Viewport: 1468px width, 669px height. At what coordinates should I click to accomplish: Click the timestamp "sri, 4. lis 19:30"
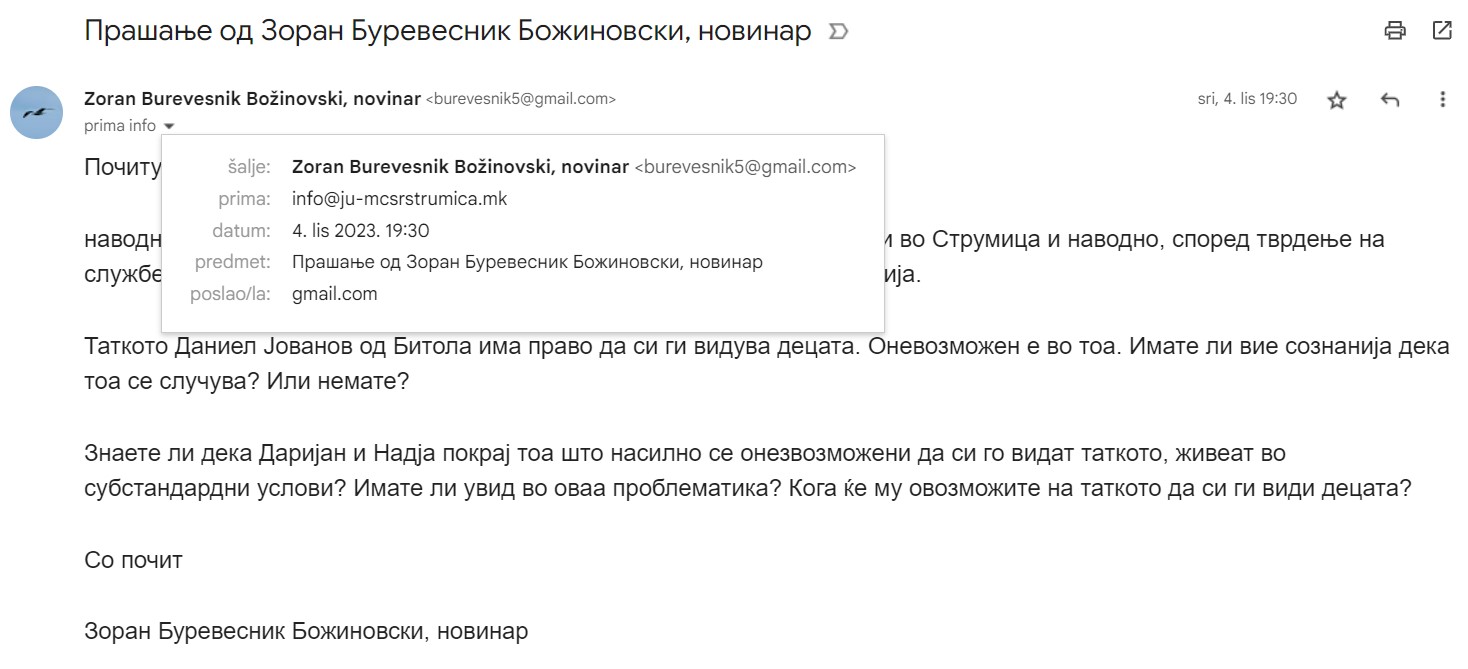[x=1247, y=99]
